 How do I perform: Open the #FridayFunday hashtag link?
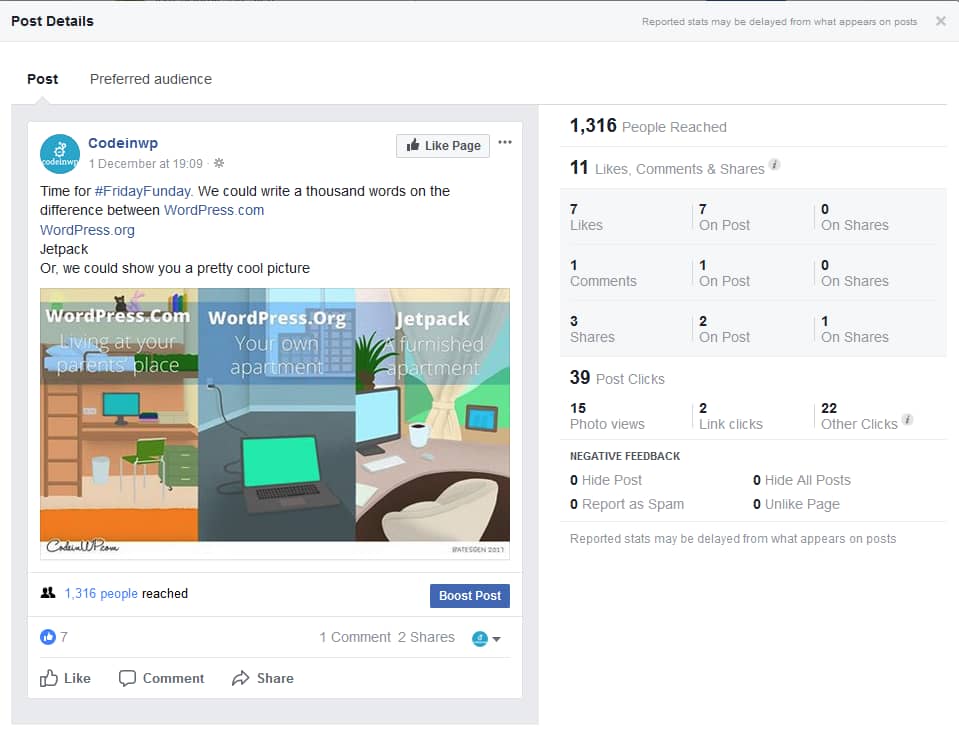pyautogui.click(x=144, y=191)
